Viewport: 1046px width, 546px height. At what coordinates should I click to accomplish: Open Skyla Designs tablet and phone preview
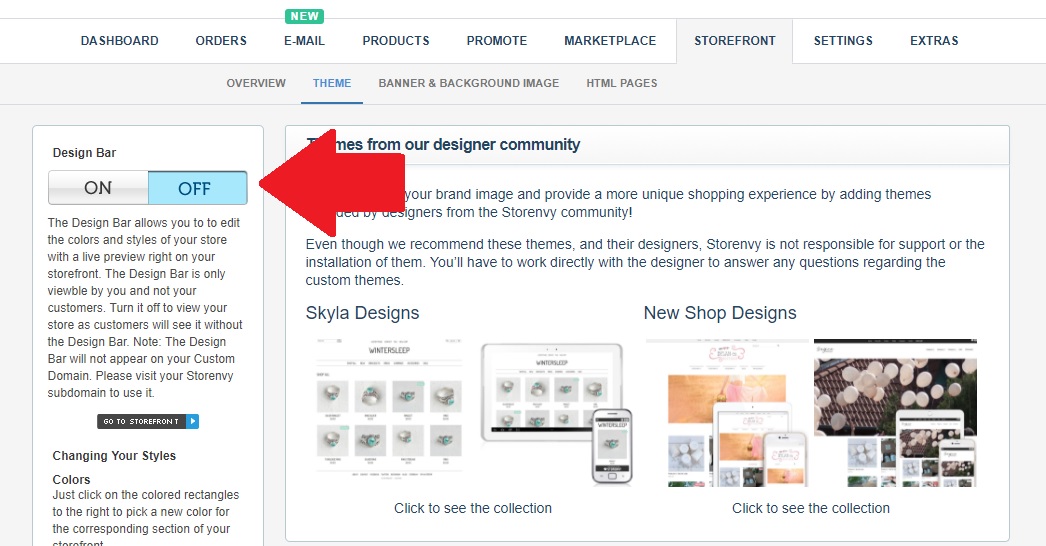pyautogui.click(x=557, y=413)
